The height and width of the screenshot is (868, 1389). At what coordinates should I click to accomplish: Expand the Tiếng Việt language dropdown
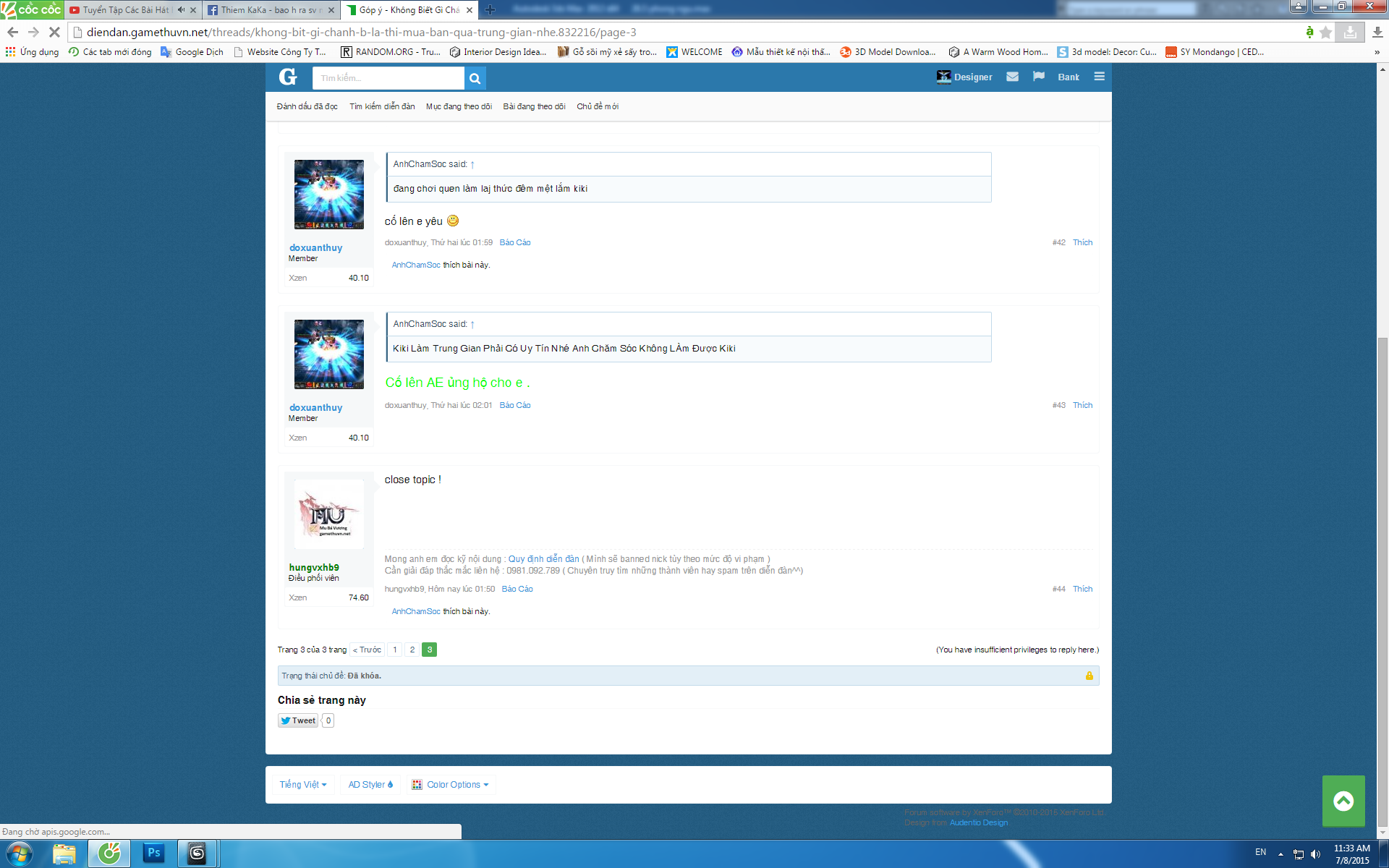pos(303,785)
